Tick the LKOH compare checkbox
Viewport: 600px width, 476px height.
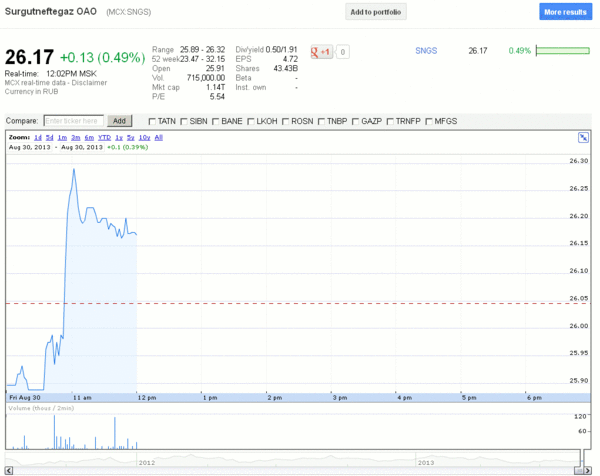(x=251, y=122)
